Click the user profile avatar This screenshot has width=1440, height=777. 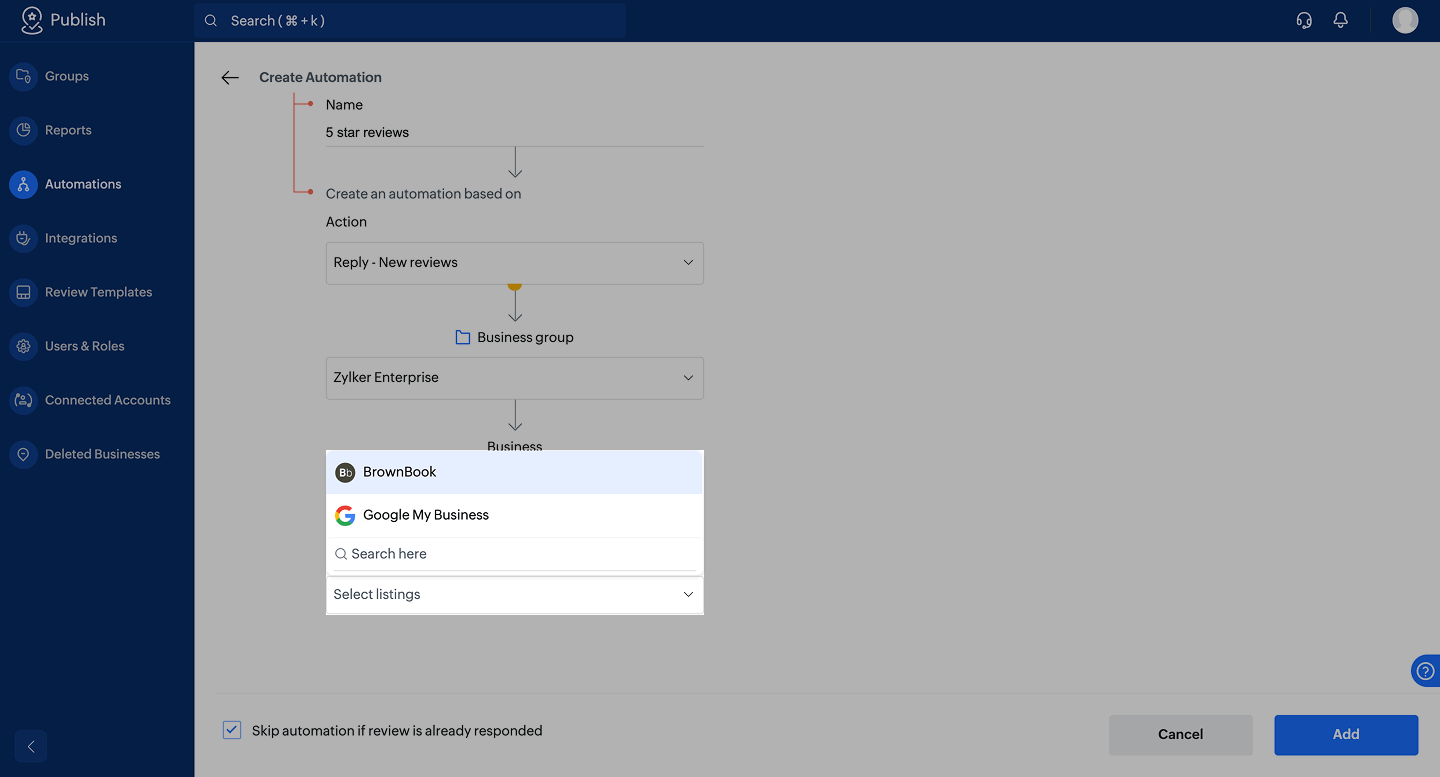[1405, 20]
